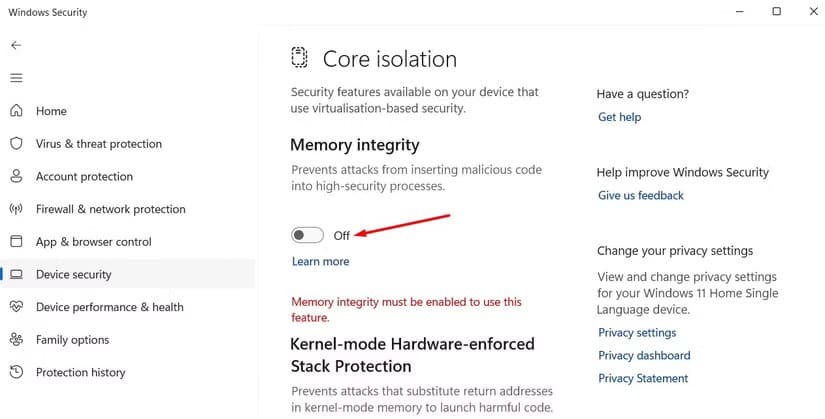Expand the hamburger navigation menu
The width and height of the screenshot is (825, 419).
coord(16,77)
